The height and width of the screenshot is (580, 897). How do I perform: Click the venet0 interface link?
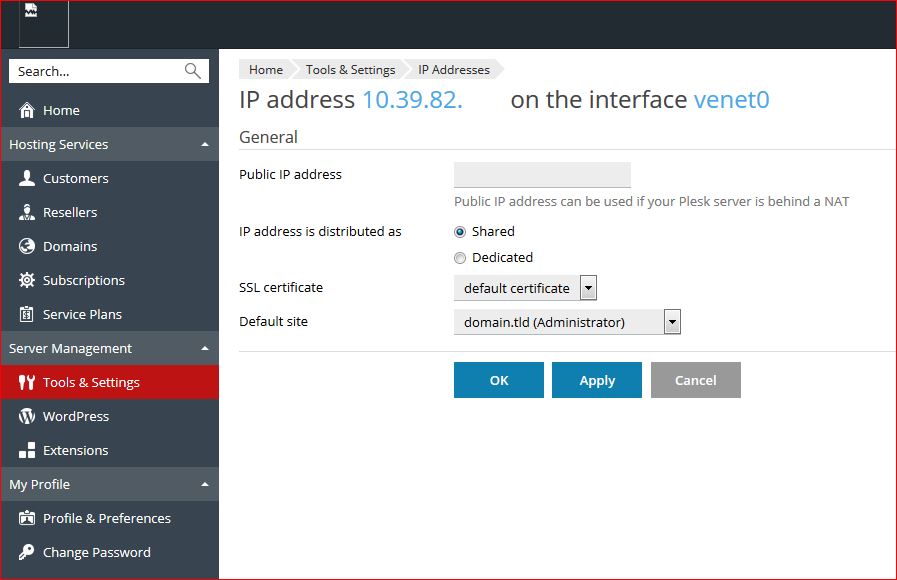731,100
